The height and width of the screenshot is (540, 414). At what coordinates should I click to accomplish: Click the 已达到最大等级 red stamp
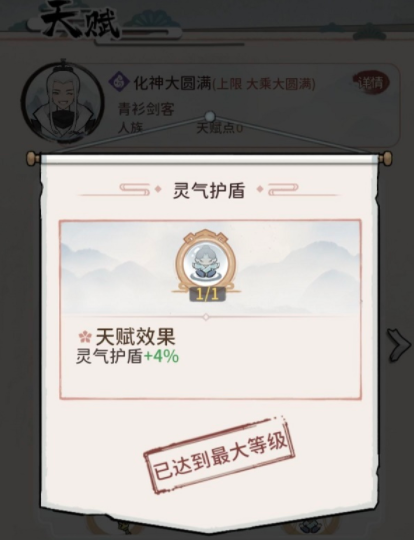coord(219,455)
